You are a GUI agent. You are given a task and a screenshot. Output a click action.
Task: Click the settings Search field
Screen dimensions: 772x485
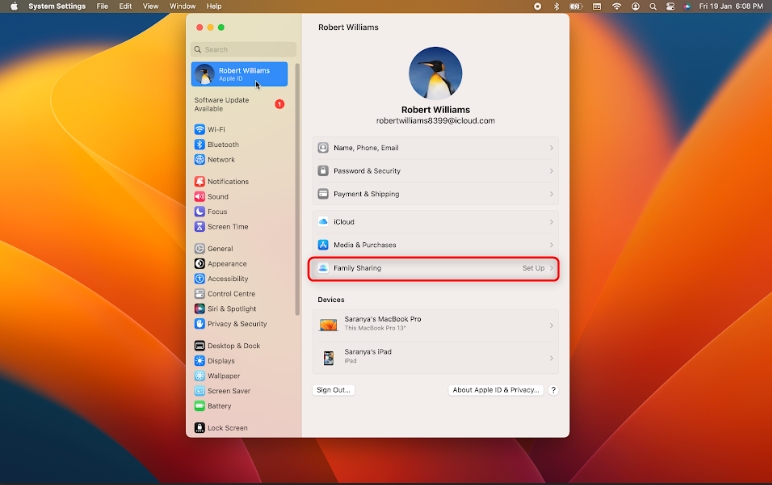243,49
